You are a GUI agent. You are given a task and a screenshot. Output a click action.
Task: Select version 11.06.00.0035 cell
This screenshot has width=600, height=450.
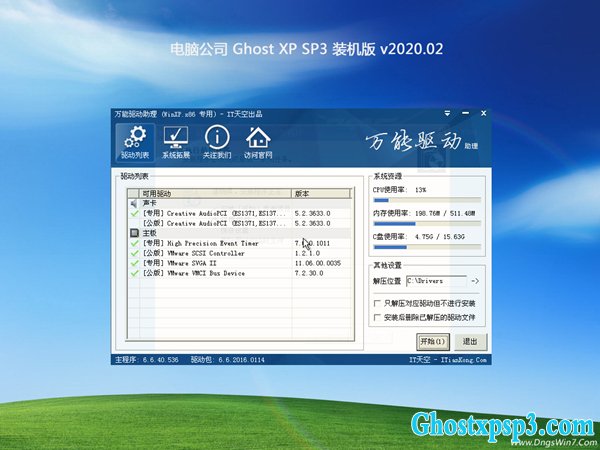pos(318,263)
